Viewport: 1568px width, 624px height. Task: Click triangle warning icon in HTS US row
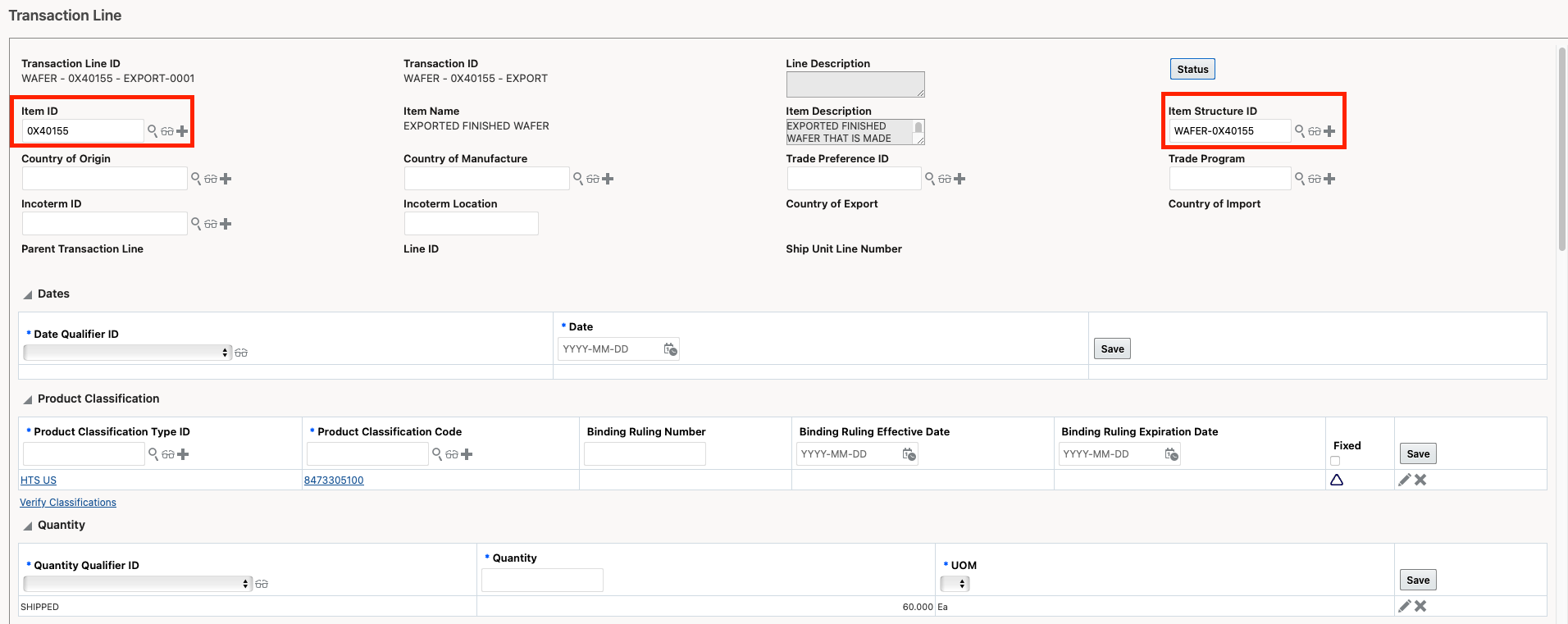pos(1337,480)
